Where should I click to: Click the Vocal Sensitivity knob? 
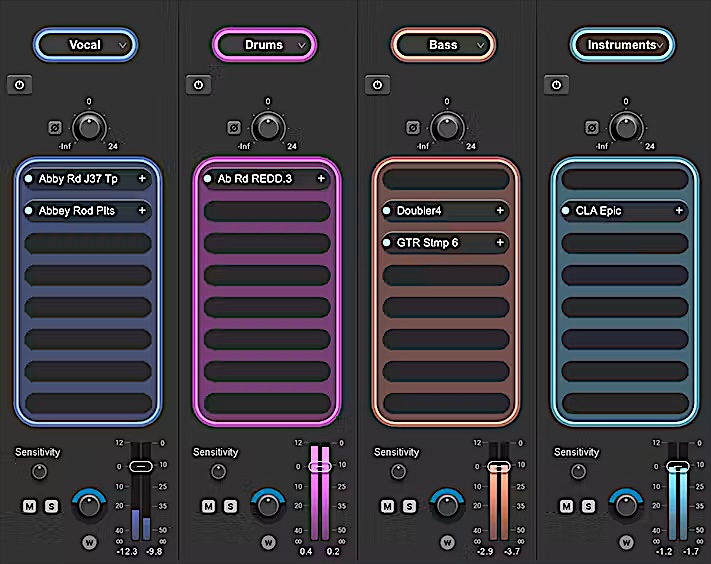[39, 472]
